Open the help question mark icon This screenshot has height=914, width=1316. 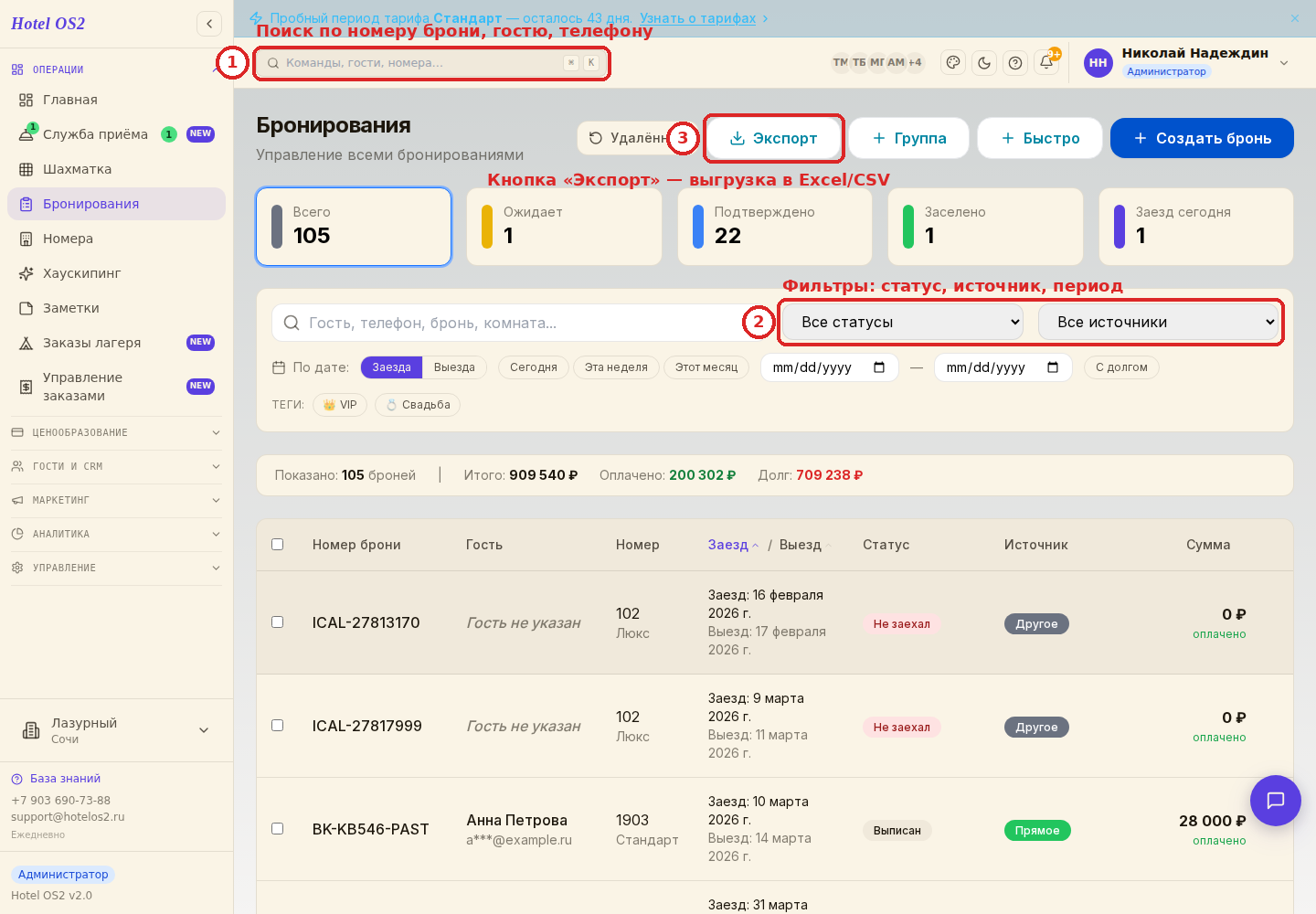tap(1015, 62)
